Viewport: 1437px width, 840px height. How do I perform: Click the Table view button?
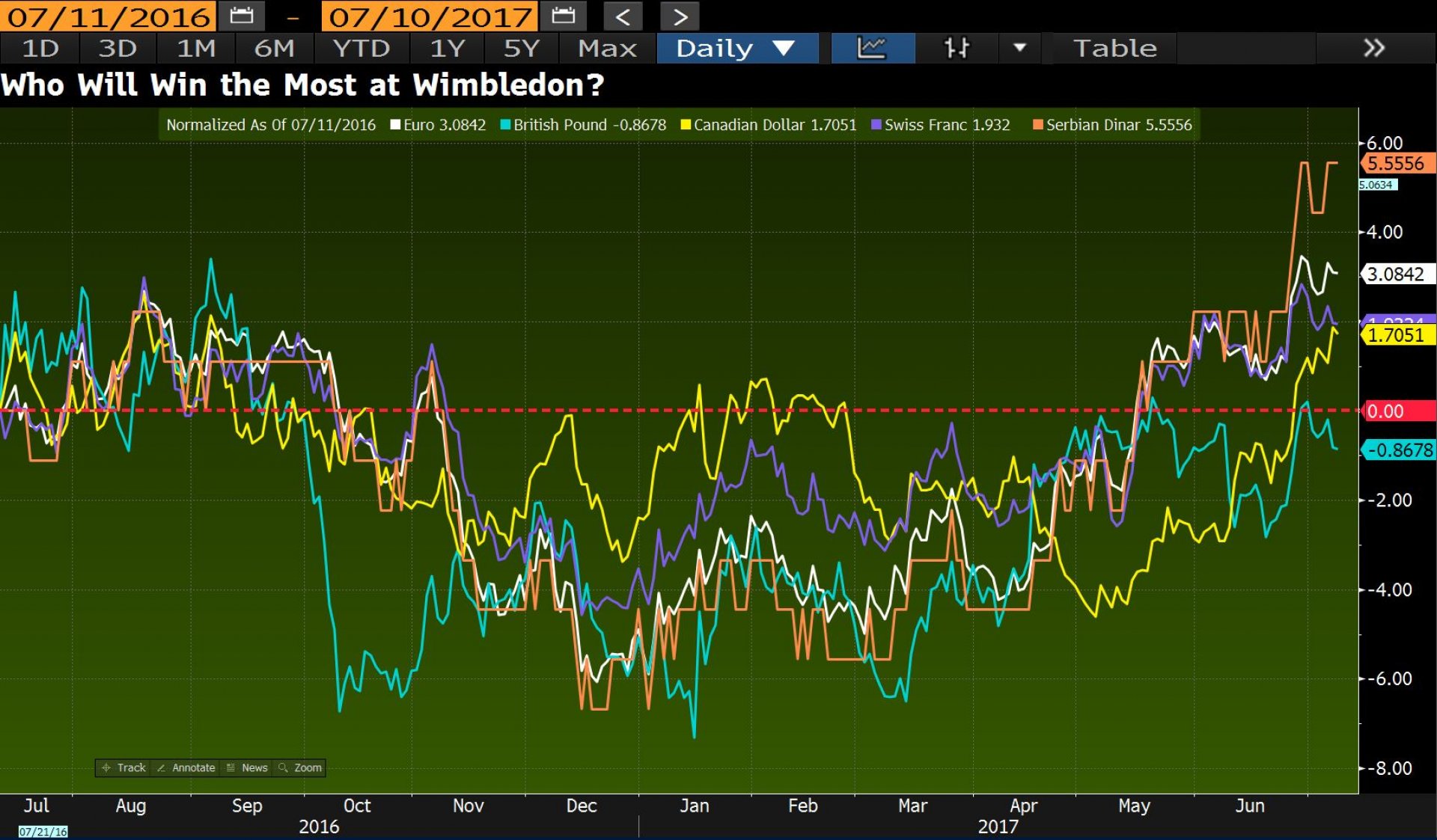(x=1114, y=49)
